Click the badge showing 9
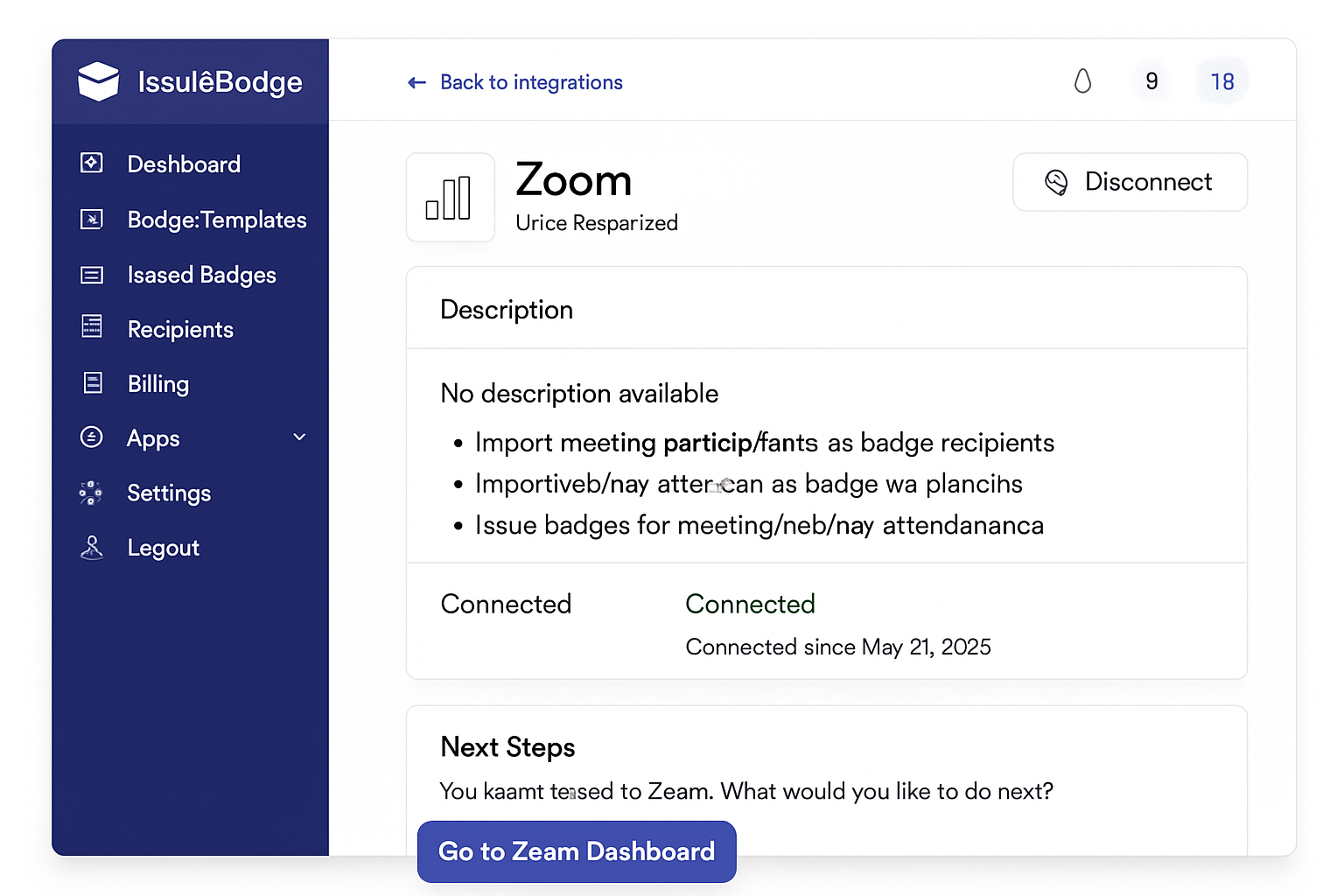 [1151, 81]
